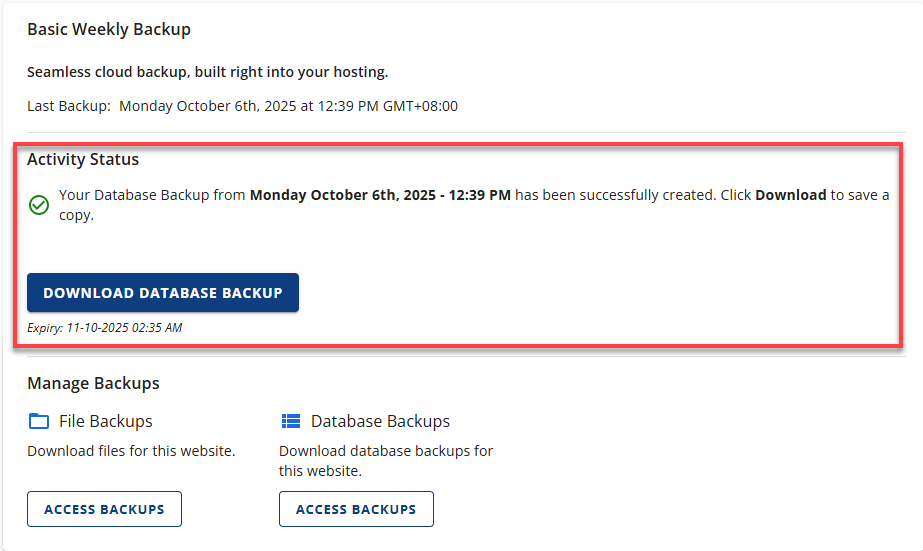Select the File Backups title

[106, 421]
